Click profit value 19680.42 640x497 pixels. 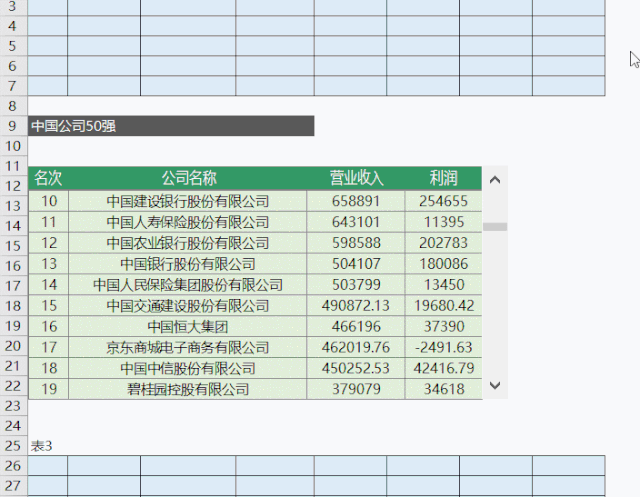[x=444, y=306]
